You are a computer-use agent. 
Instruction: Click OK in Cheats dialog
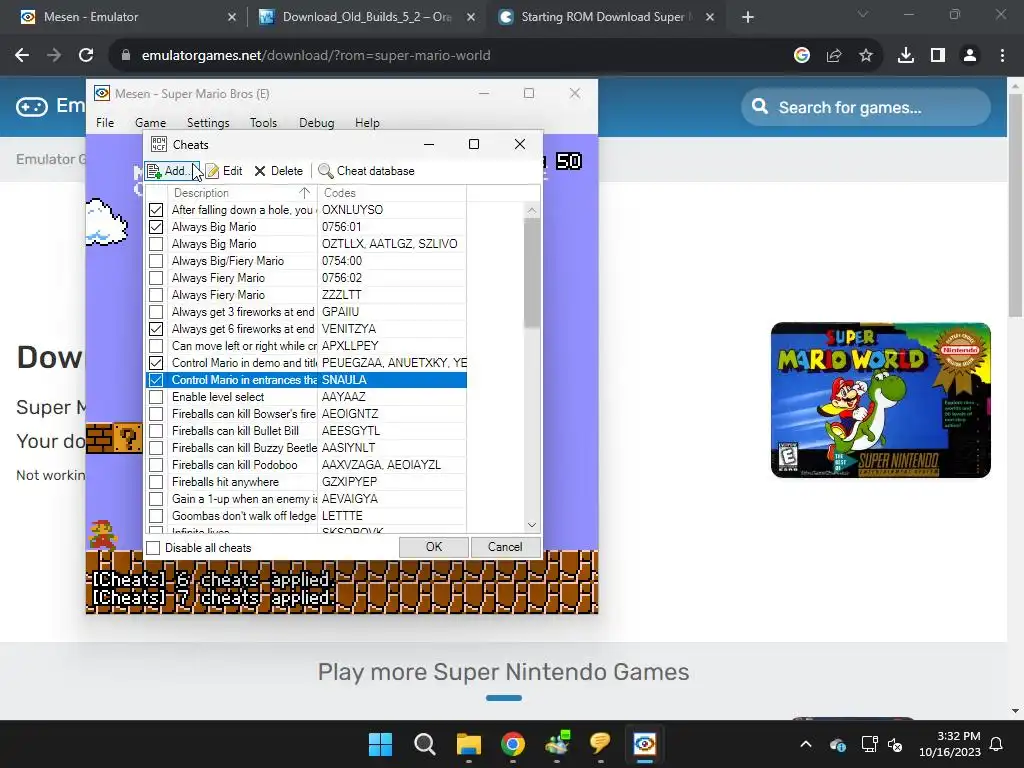tap(434, 547)
